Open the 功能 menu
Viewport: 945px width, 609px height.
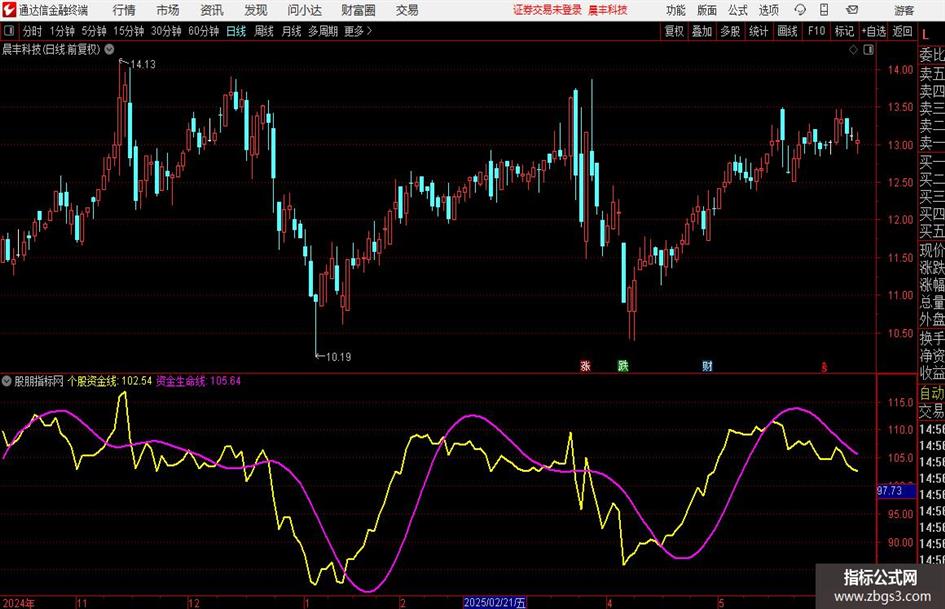676,10
